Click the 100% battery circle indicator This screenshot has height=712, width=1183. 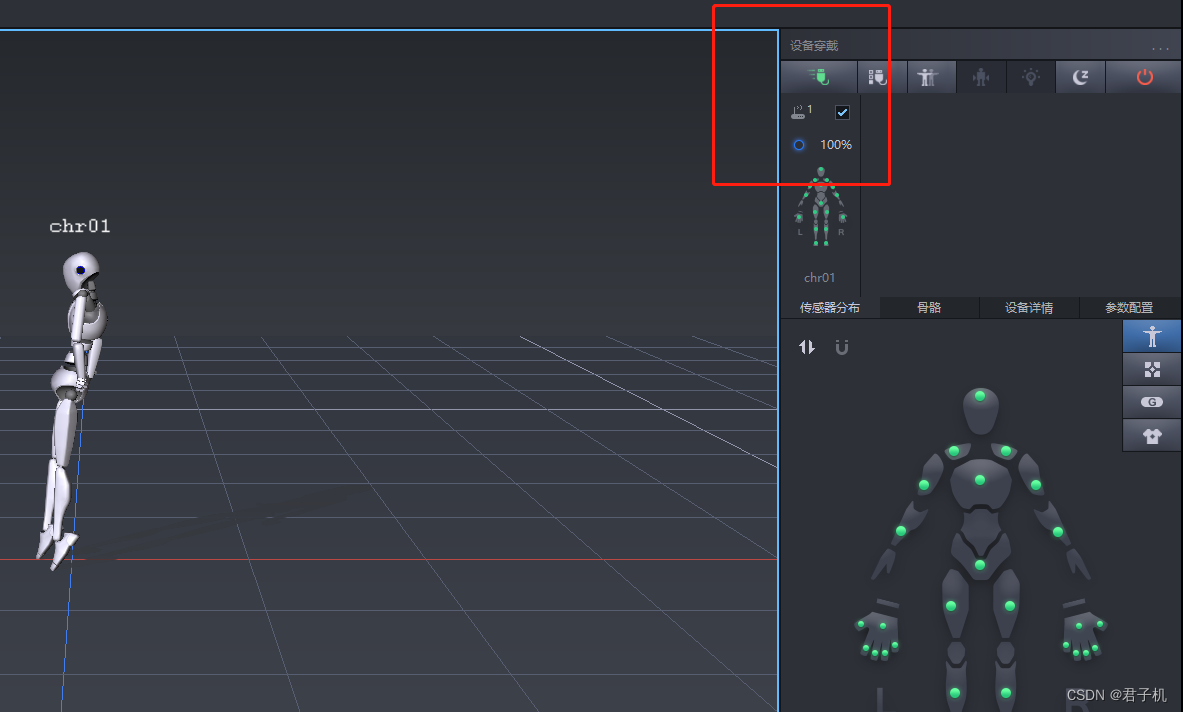[x=797, y=145]
